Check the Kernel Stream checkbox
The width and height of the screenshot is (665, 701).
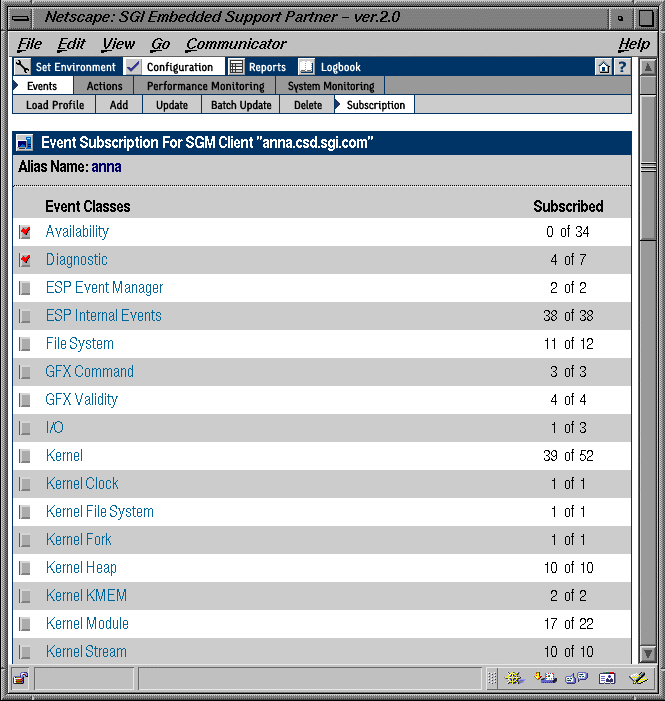click(25, 652)
